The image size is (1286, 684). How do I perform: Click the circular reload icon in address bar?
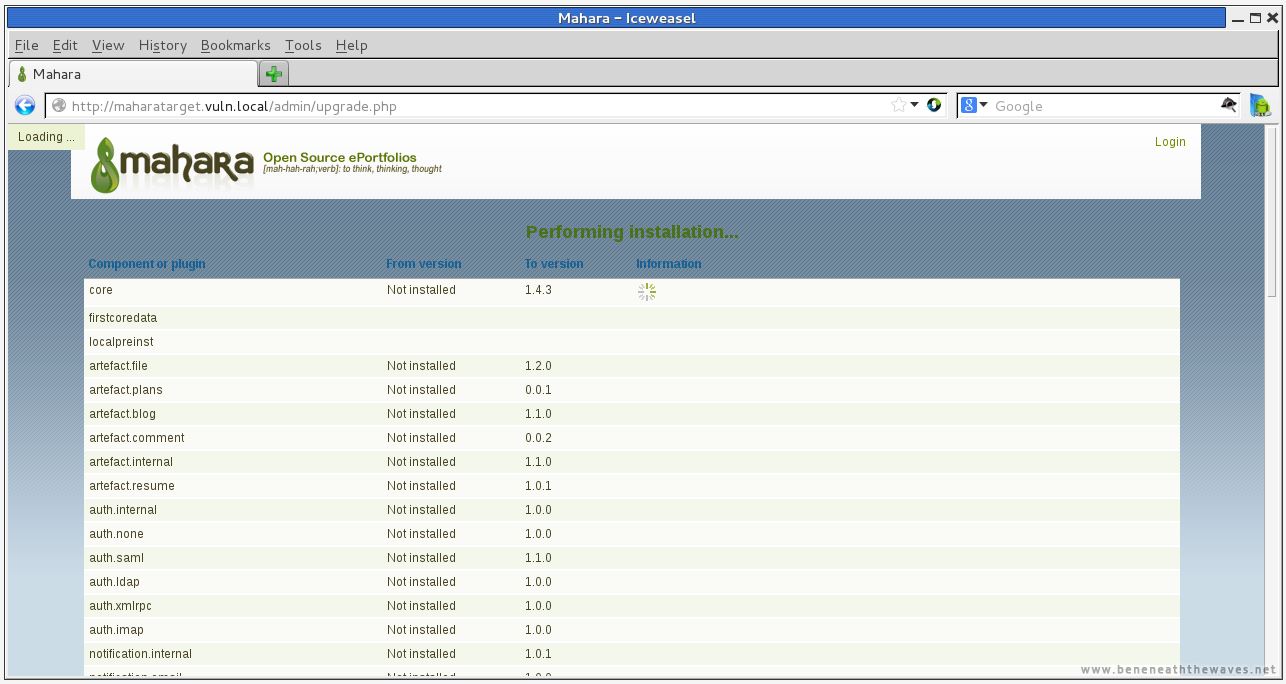(x=935, y=105)
